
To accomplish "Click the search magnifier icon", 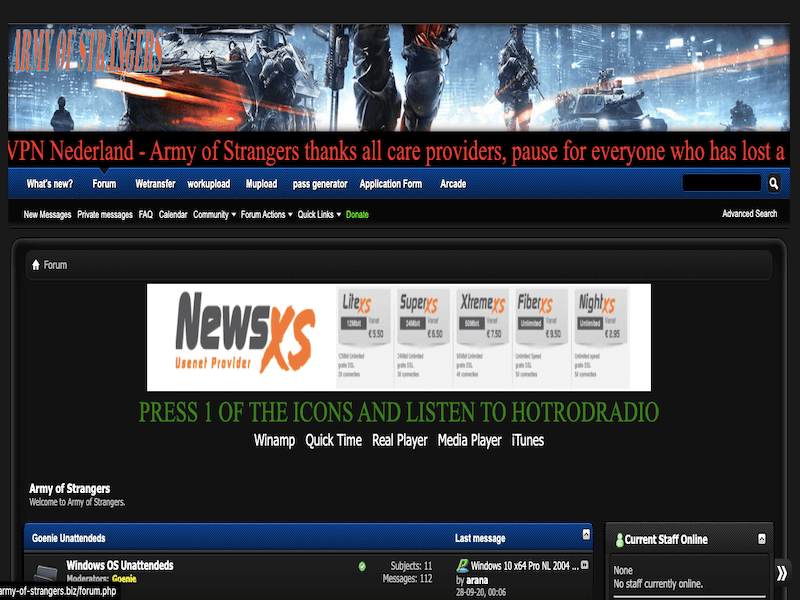I will click(773, 184).
